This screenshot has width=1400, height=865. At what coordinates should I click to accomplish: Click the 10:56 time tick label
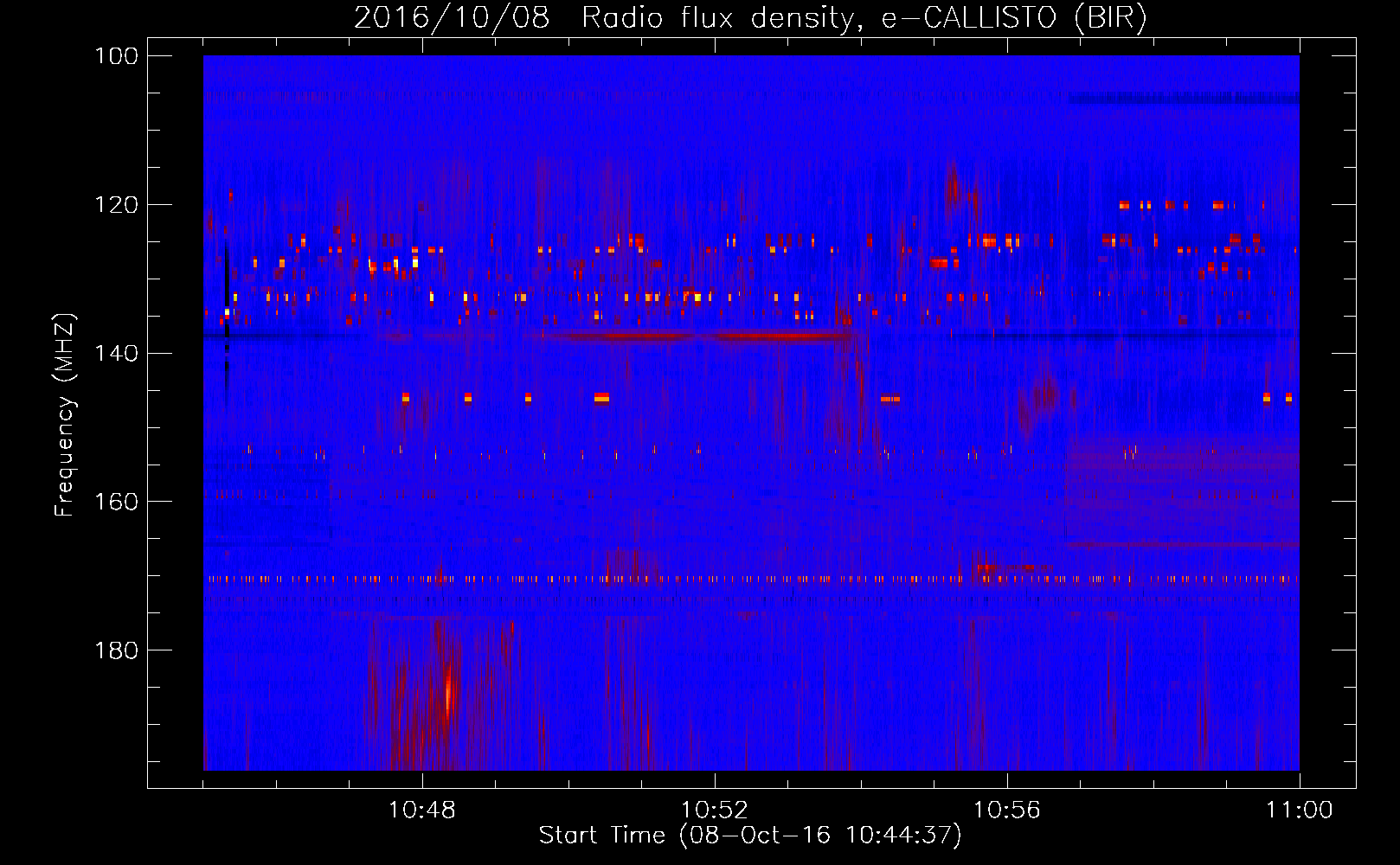(x=1007, y=811)
